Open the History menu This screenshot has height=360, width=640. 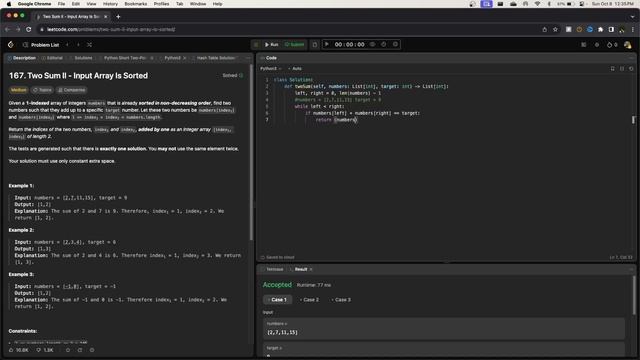coord(110,4)
